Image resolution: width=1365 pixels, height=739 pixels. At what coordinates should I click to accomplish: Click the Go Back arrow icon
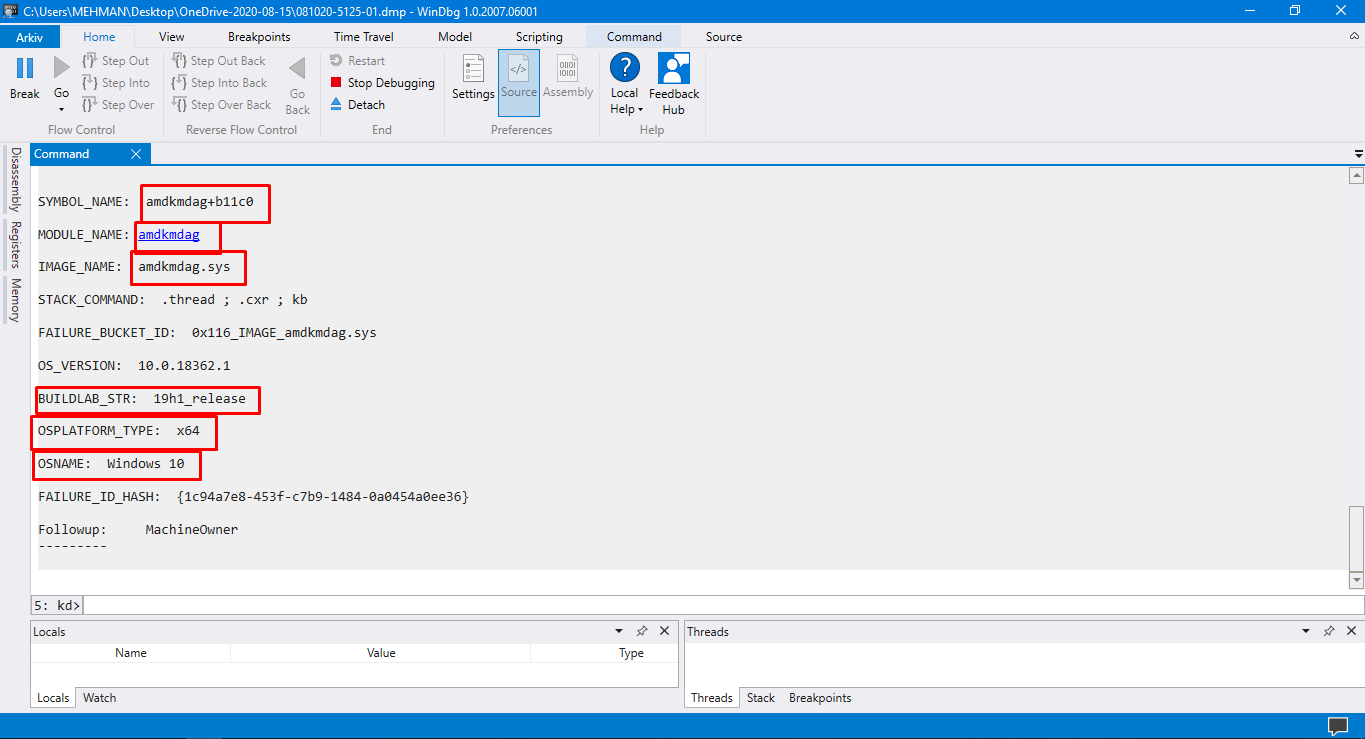coord(297,68)
